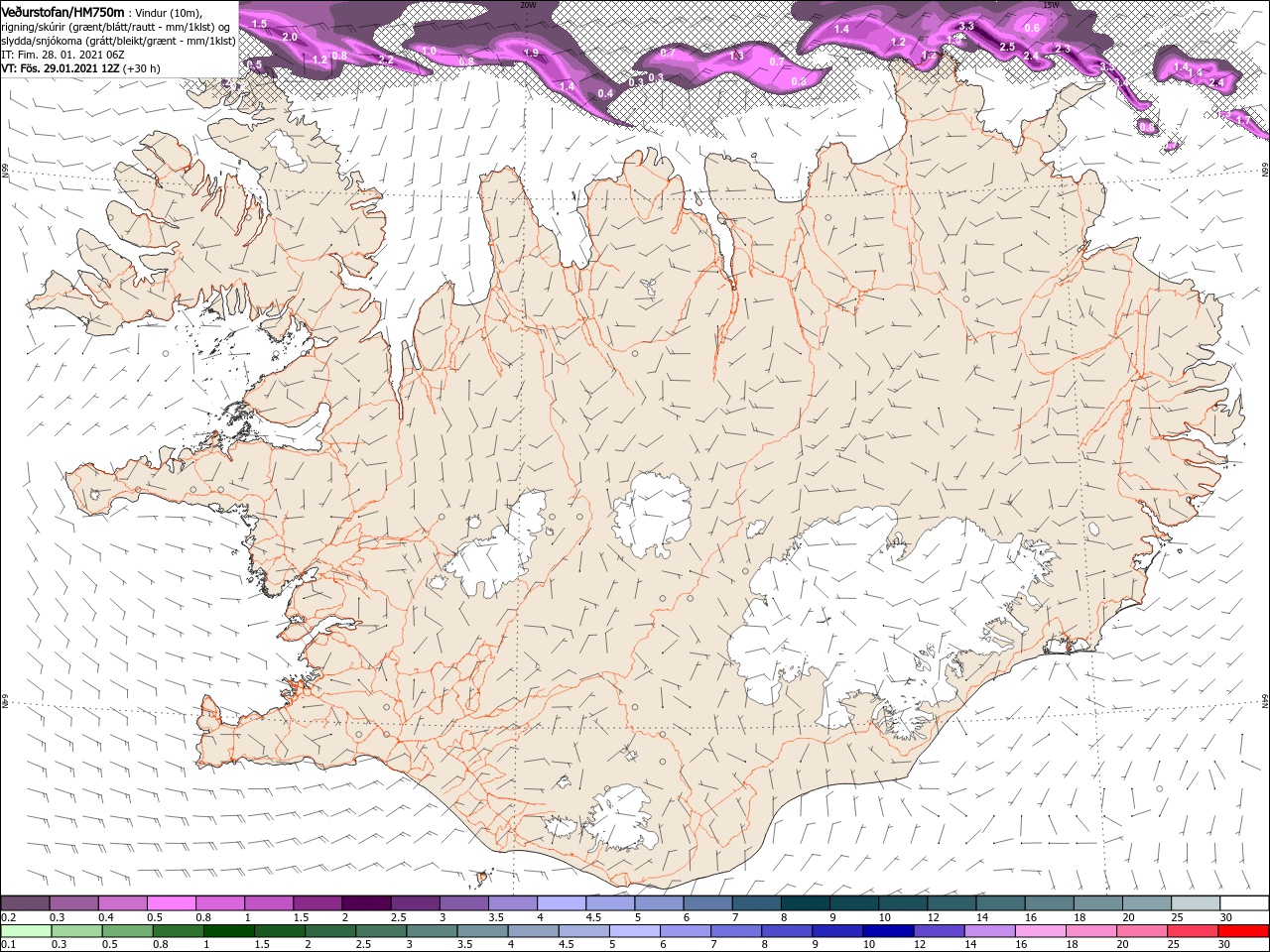Click the 'IT: Fim. 28. 01. 2021 06Z' line
Image resolution: width=1270 pixels, height=952 pixels.
(63, 55)
